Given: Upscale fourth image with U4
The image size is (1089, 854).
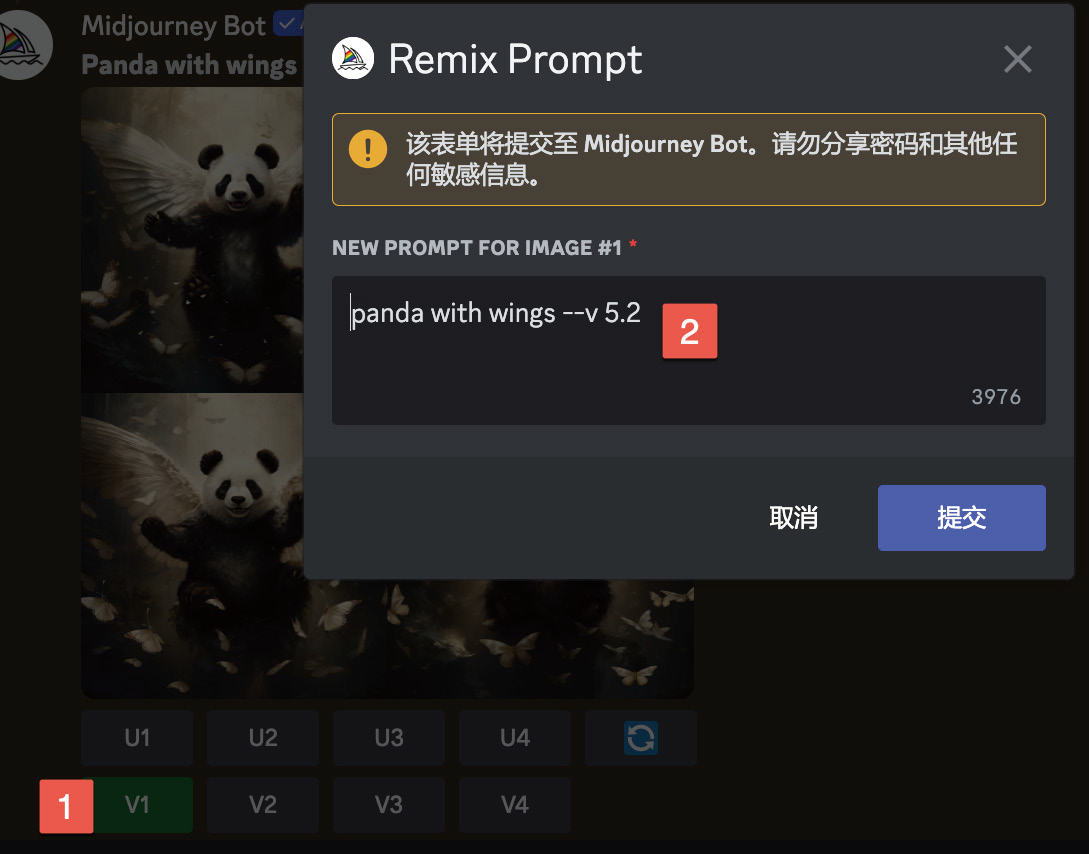Looking at the screenshot, I should click(515, 737).
